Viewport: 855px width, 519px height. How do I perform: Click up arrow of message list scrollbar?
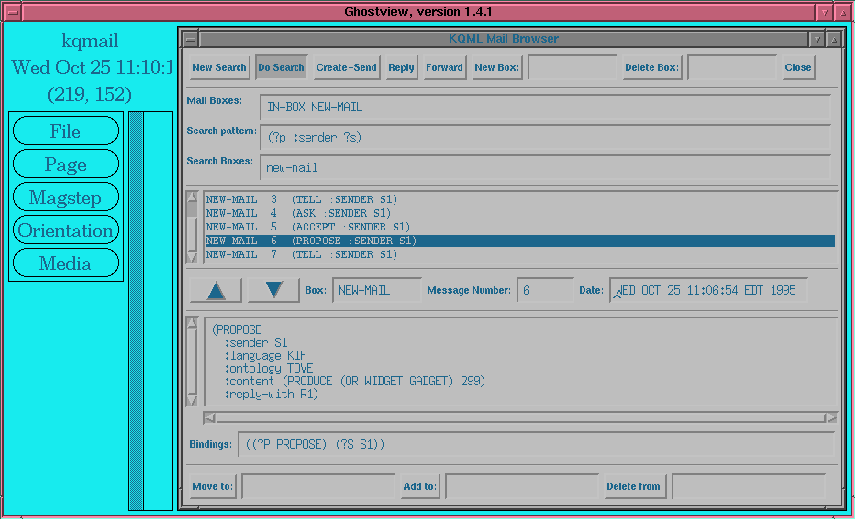coord(191,197)
